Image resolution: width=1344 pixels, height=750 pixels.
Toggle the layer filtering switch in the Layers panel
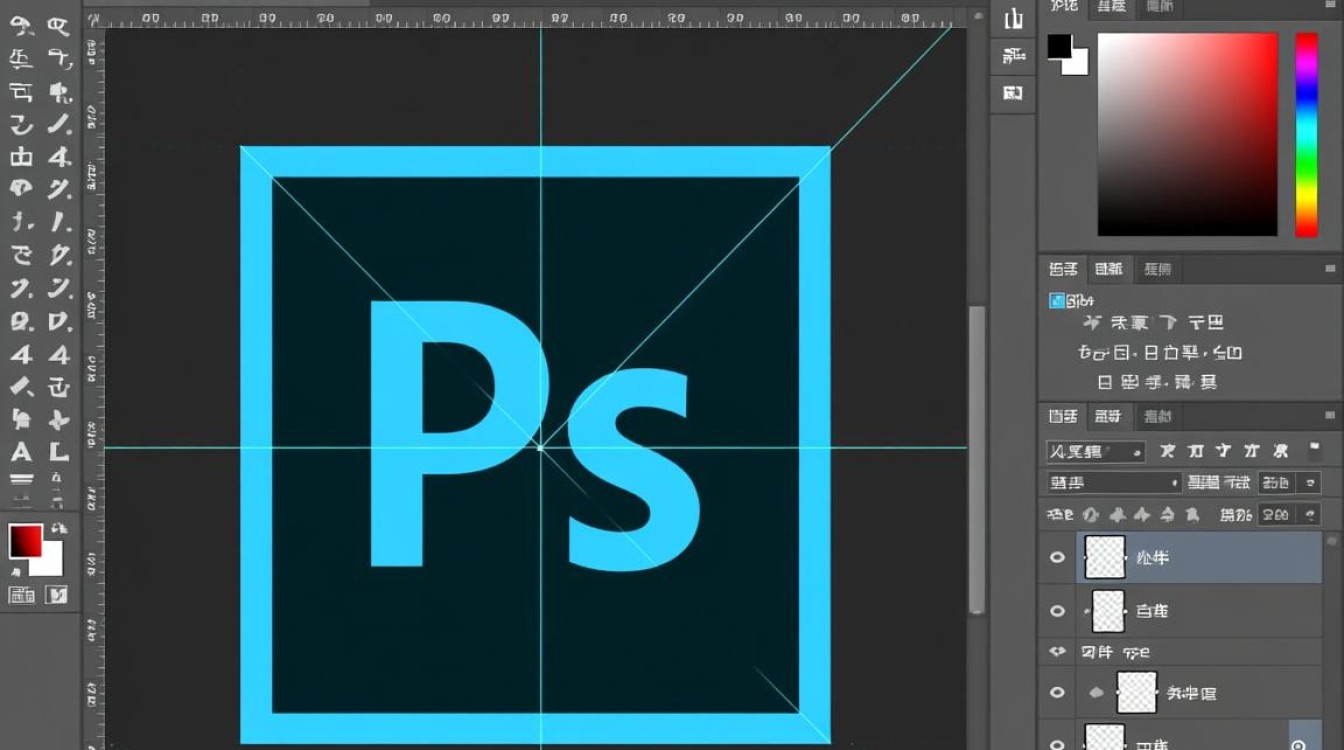pyautogui.click(x=1314, y=451)
